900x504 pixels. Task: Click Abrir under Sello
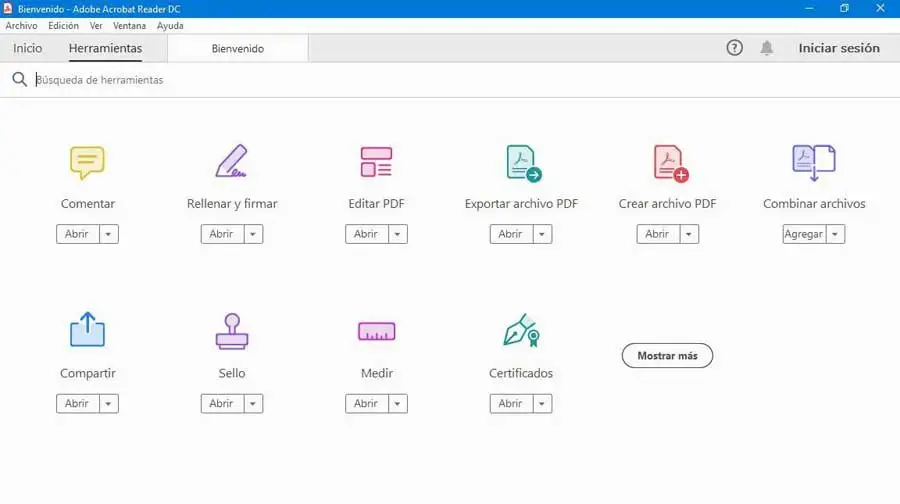click(x=222, y=404)
